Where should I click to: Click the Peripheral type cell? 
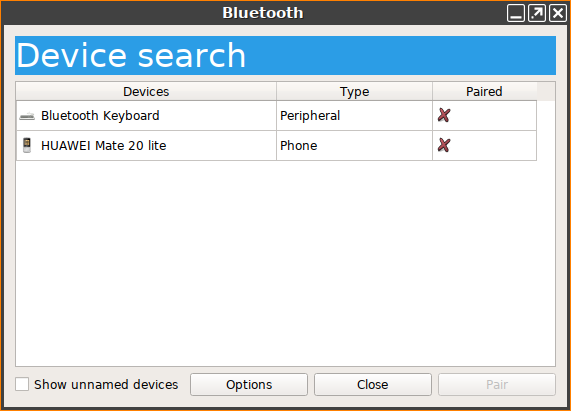point(354,115)
